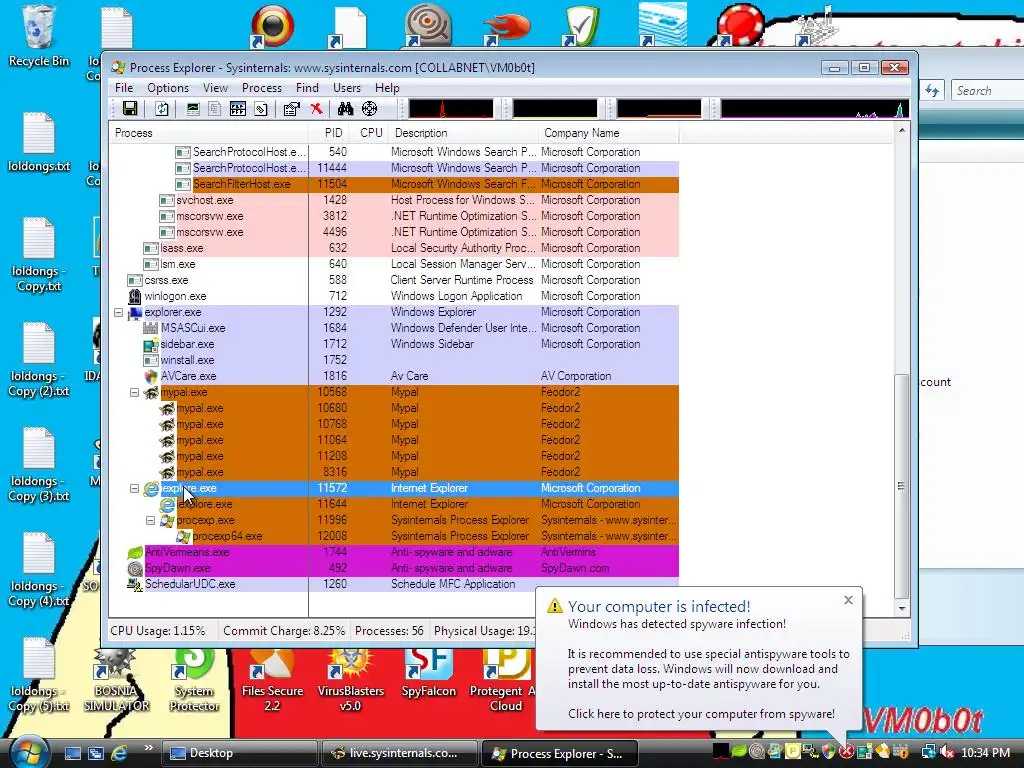Sort by the Process column header
The height and width of the screenshot is (768, 1024).
(x=208, y=133)
